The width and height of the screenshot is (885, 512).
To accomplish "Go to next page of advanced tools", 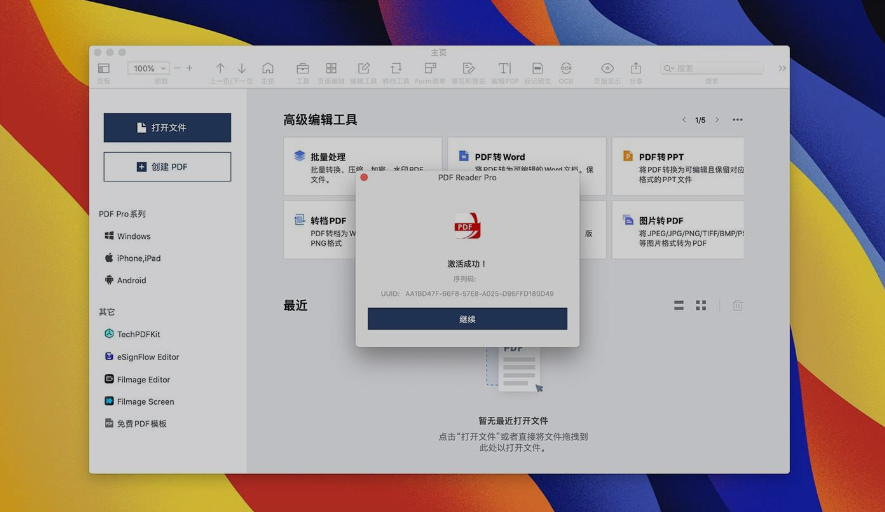I will (717, 120).
